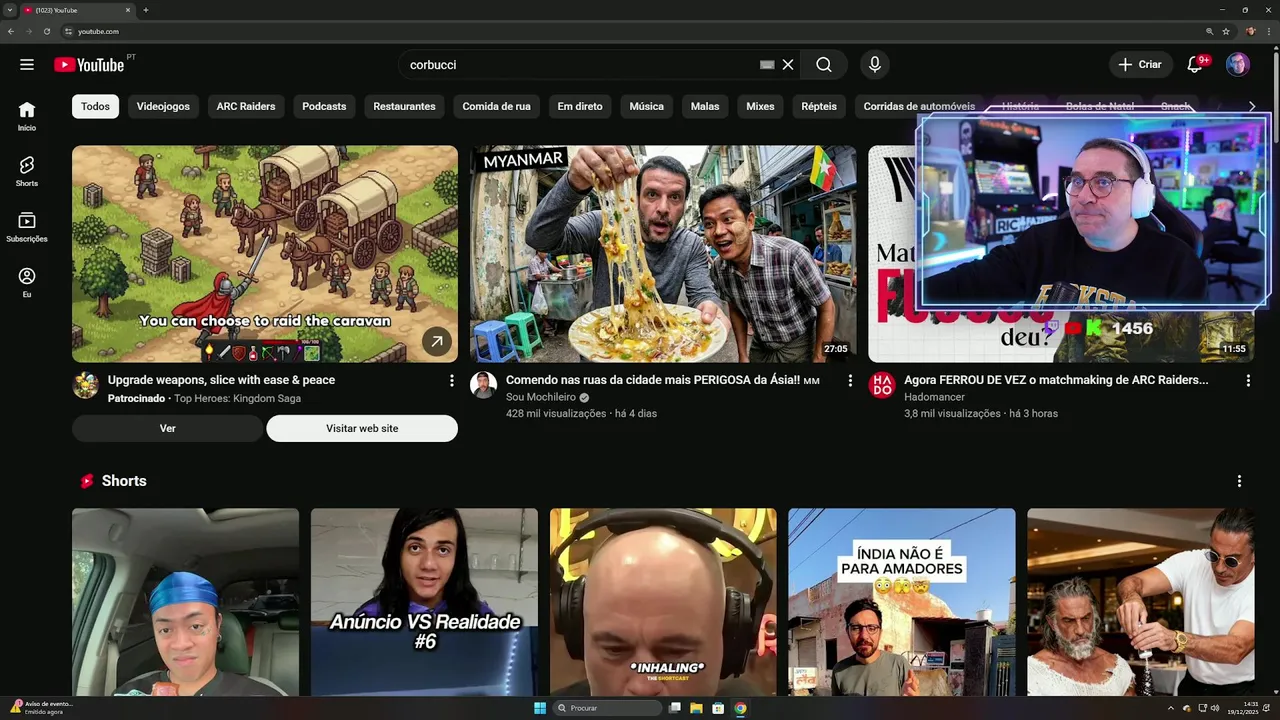Viewport: 1280px width, 720px height.
Task: Click the taskbar Procurar search box
Action: pos(608,708)
